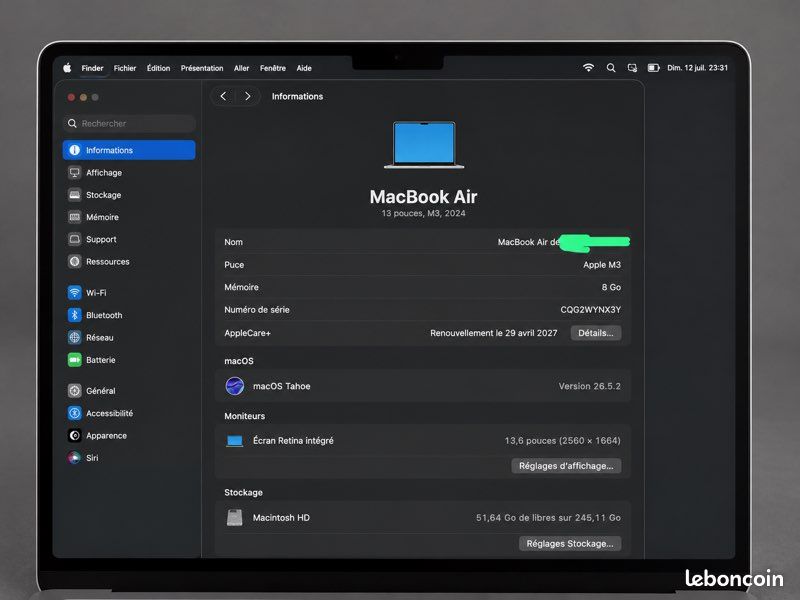Screen dimensions: 800x600
Task: Click the Nom row label
Action: 234,242
